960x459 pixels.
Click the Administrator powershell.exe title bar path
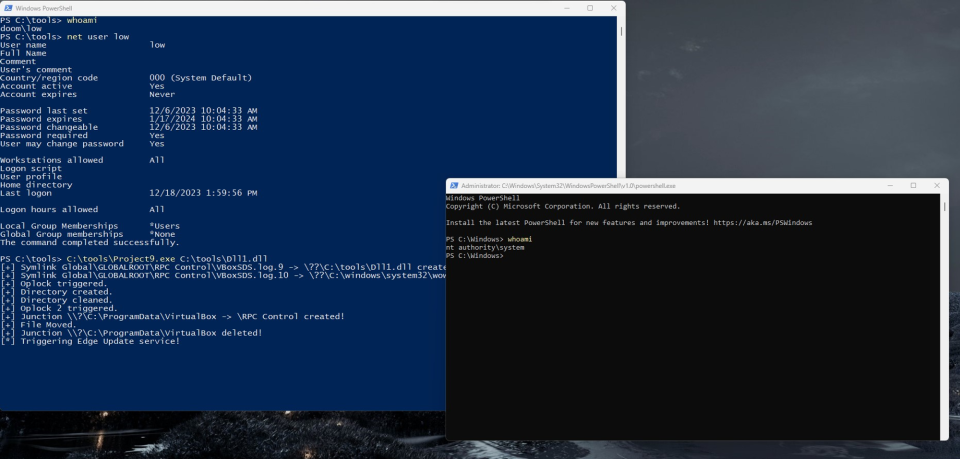click(568, 186)
